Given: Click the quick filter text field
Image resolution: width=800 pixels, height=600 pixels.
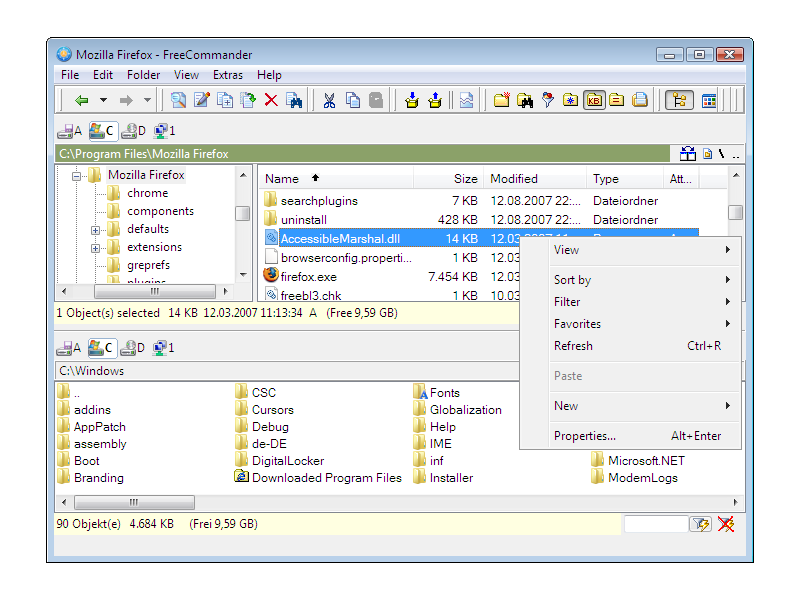Looking at the screenshot, I should point(654,524).
